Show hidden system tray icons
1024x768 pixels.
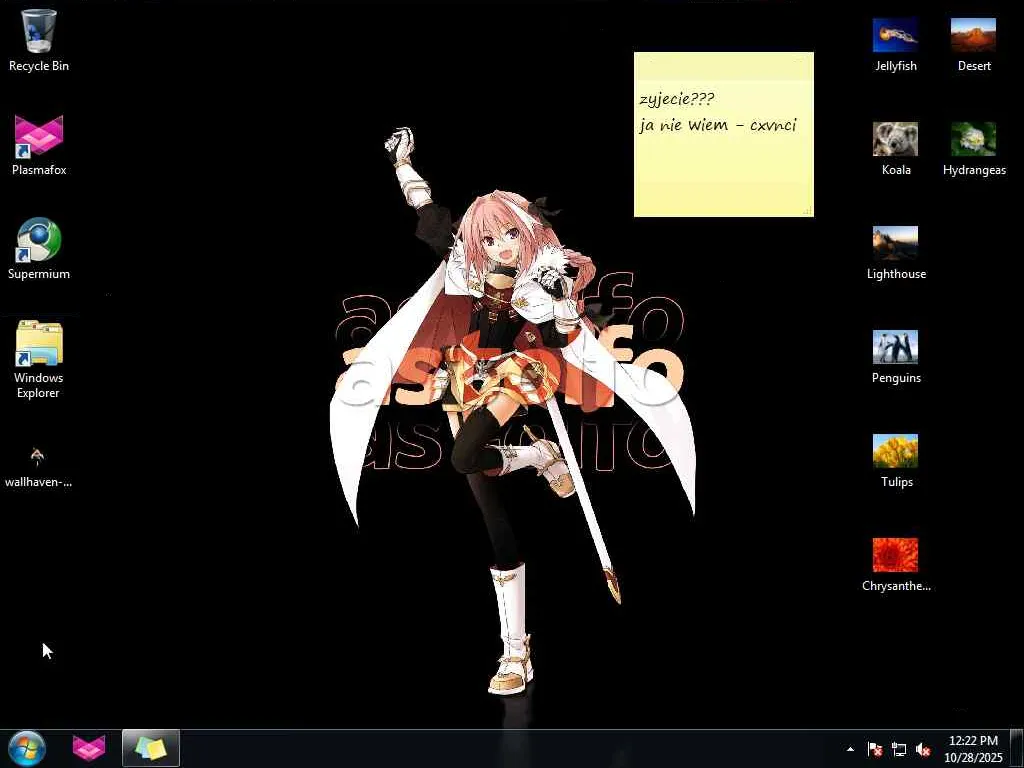850,749
